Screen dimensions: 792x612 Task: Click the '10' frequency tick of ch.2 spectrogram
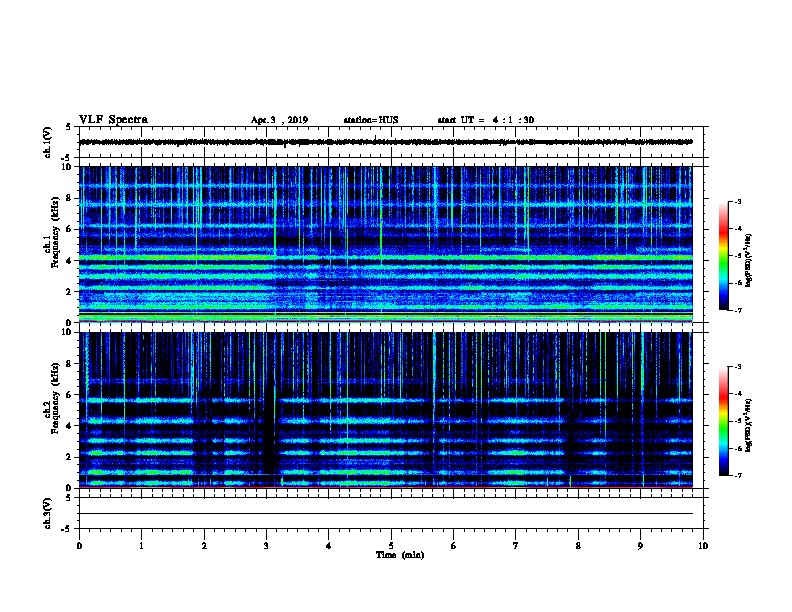tap(67, 332)
